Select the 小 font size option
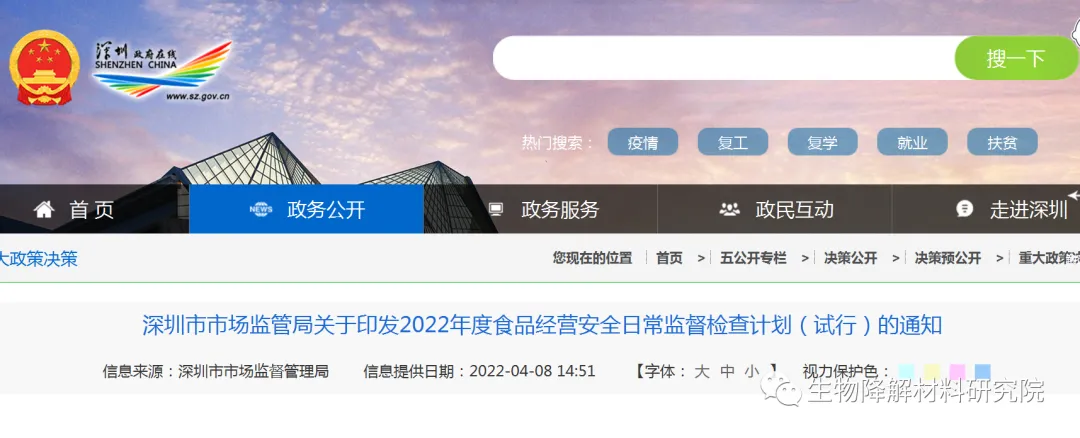 pyautogui.click(x=751, y=371)
